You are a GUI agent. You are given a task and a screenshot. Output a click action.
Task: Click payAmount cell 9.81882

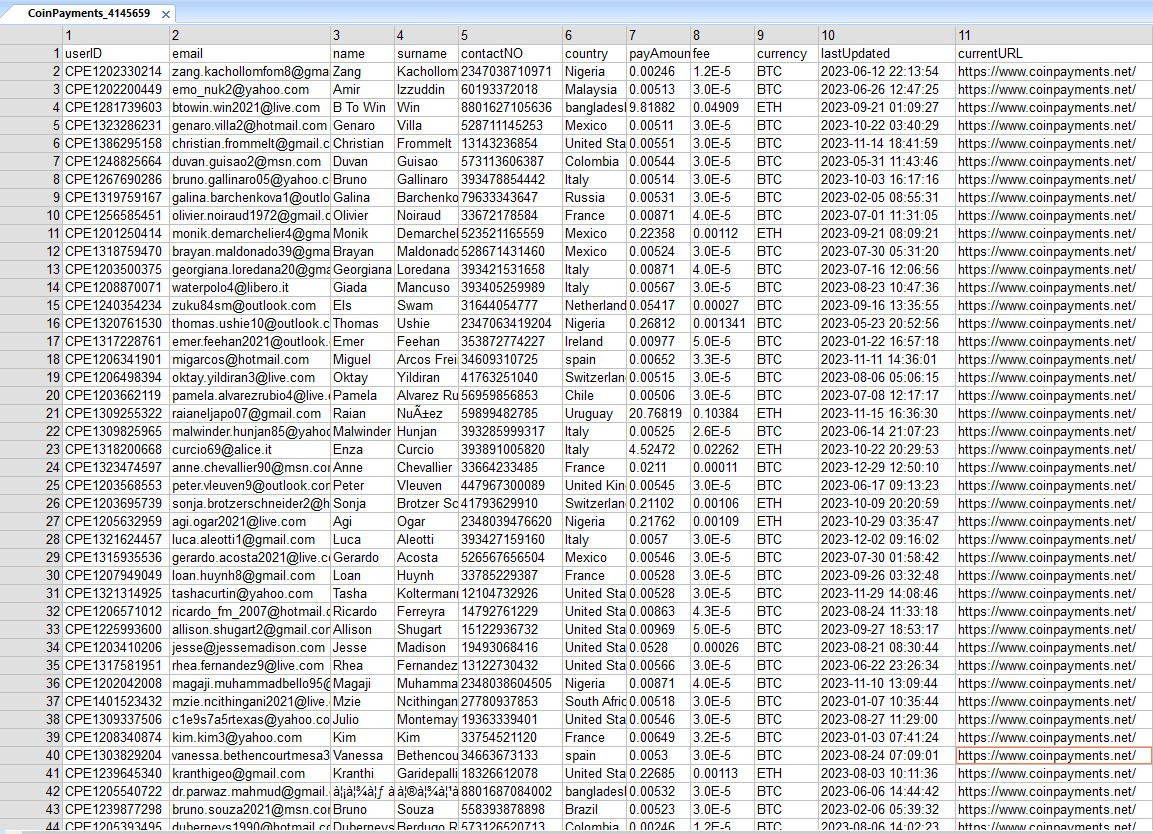click(658, 107)
